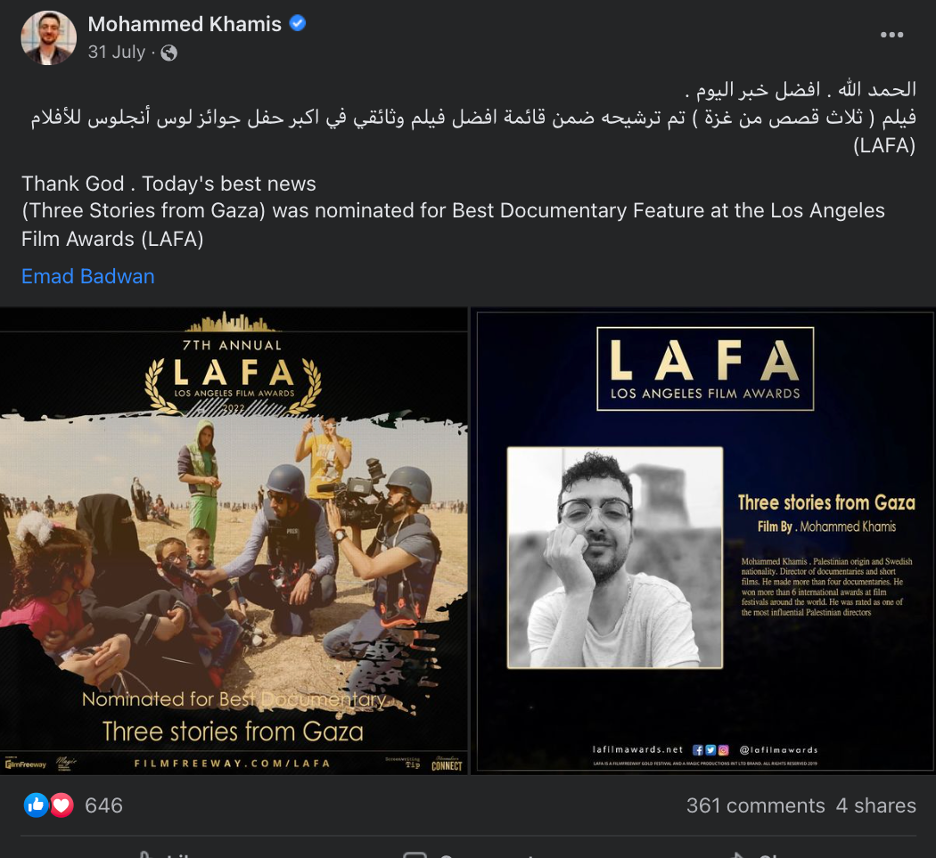The height and width of the screenshot is (858, 936).
Task: Click the Facebook icon on right poster
Action: coord(698,750)
